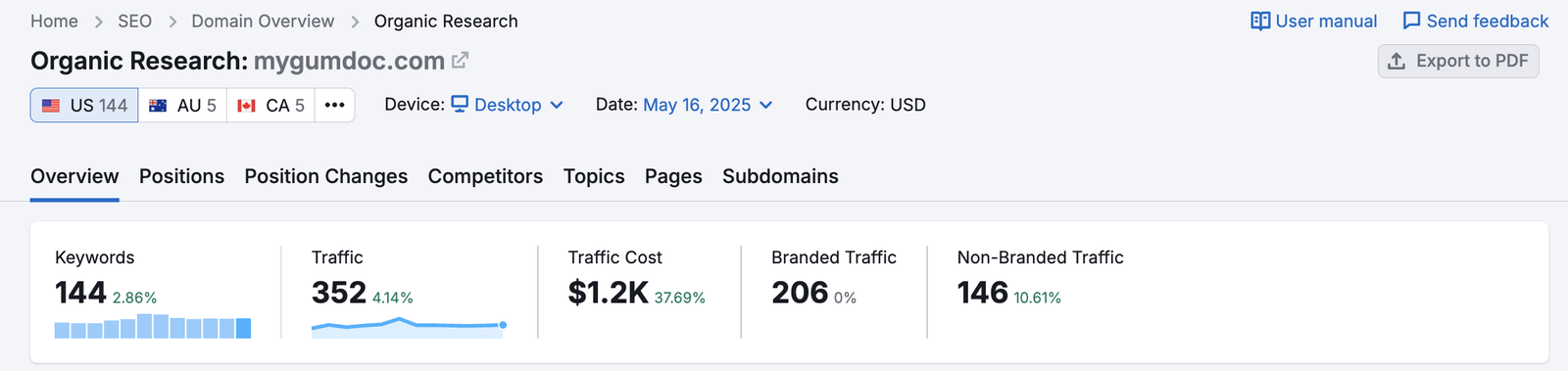Switch to the Positions tab
Viewport: 1568px width, 371px height.
coord(181,176)
